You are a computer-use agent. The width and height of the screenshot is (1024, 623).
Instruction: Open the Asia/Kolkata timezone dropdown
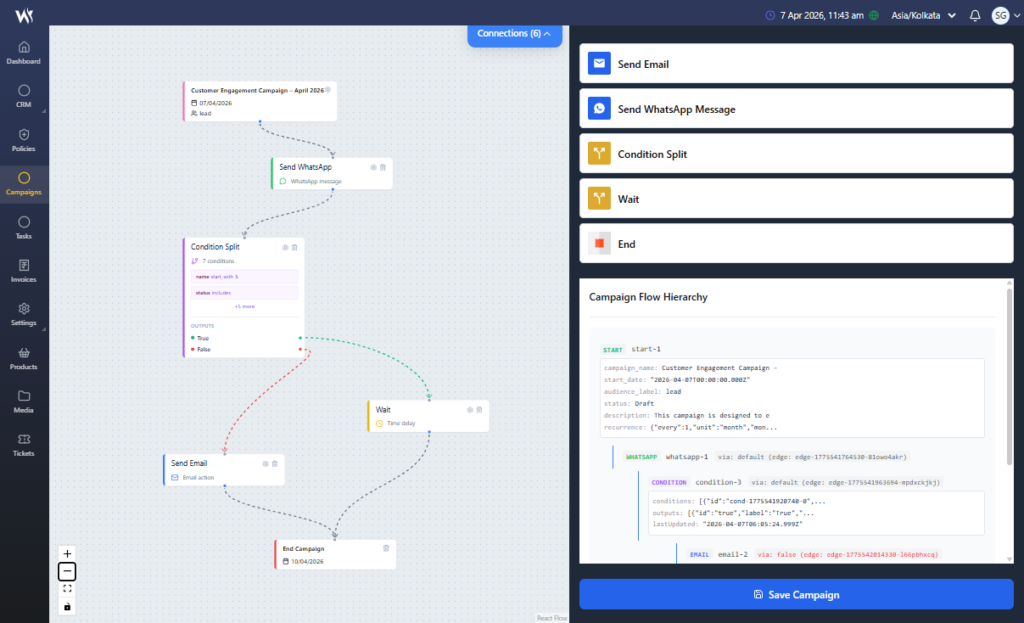tap(921, 15)
